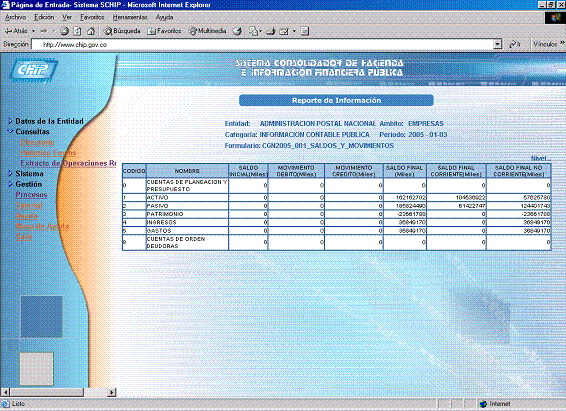This screenshot has height=411, width=566.
Task: Go to the Home page icon
Action: [91, 31]
